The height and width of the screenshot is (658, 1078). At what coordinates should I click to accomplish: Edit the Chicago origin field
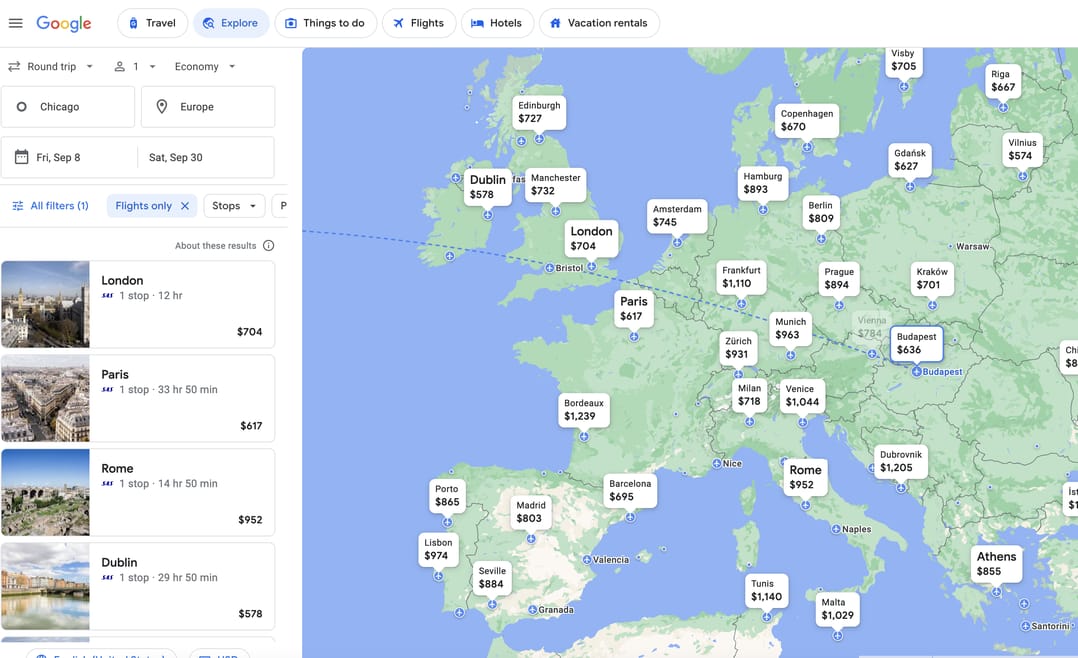tap(68, 107)
